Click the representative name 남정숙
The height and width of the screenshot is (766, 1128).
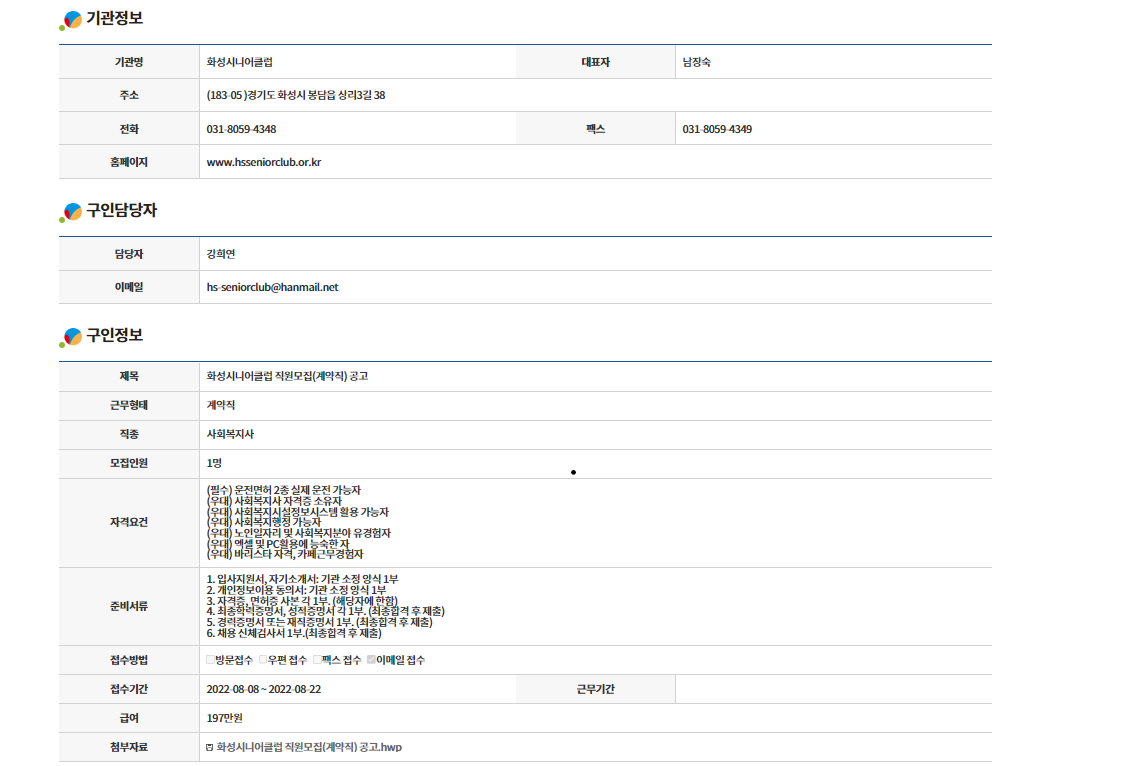click(x=696, y=63)
